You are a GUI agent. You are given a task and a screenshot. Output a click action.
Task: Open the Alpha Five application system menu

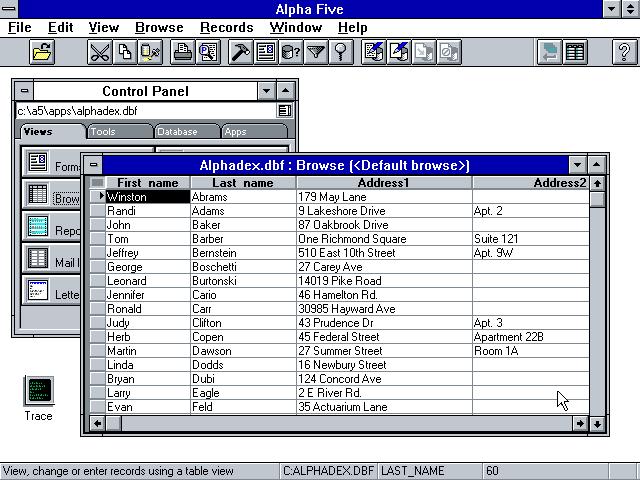point(9,9)
